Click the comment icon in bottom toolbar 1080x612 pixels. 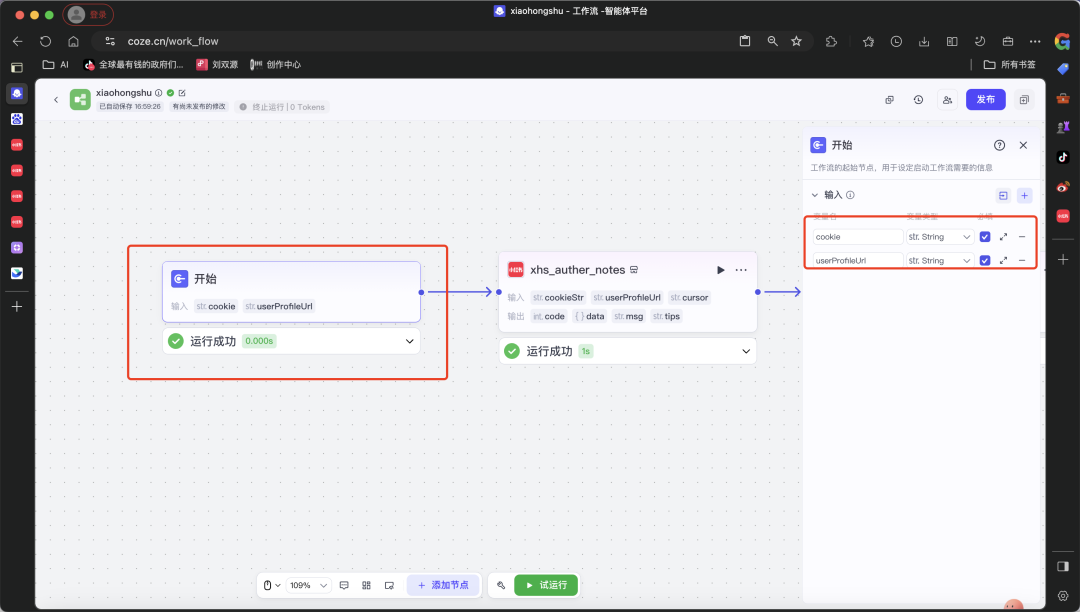(344, 585)
